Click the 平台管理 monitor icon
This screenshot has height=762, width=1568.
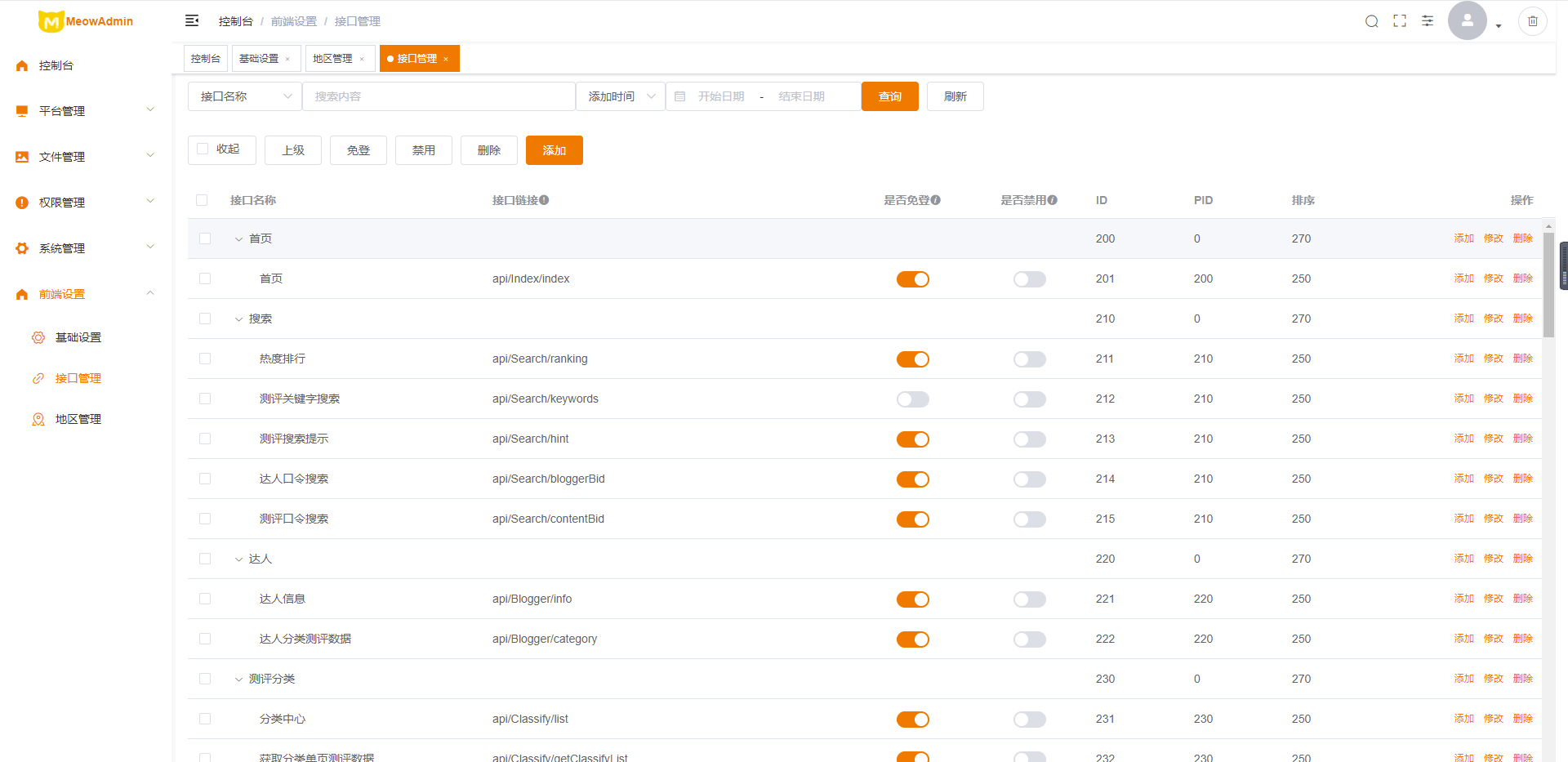[22, 111]
